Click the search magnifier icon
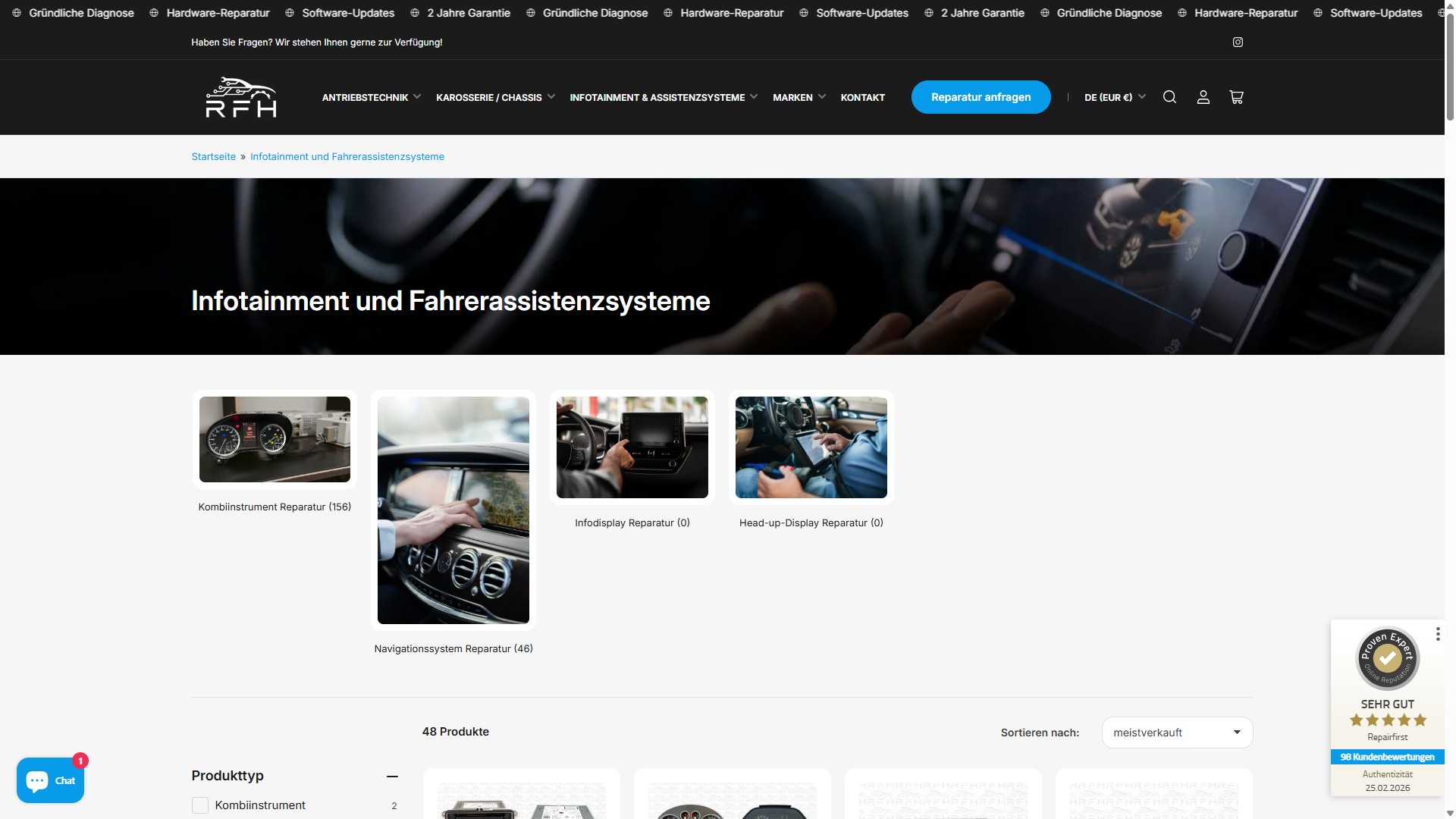 pos(1169,97)
